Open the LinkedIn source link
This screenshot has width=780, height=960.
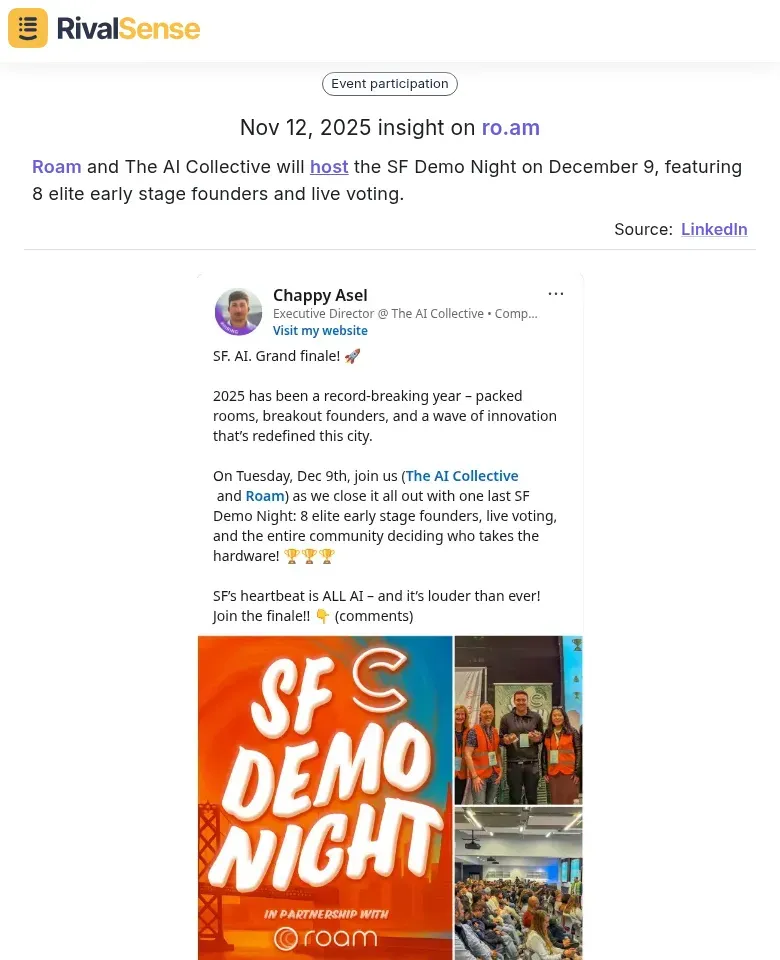pos(714,229)
